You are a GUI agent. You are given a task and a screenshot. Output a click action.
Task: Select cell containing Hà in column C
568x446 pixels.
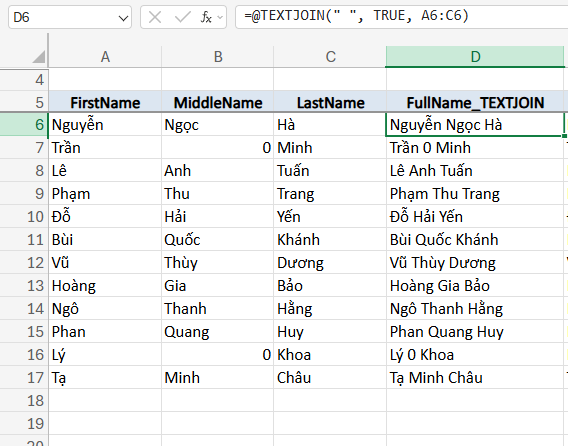click(330, 125)
